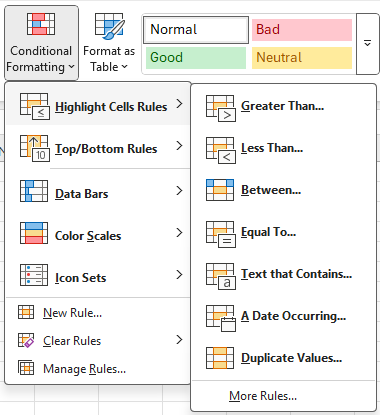Click More Rules link
The width and height of the screenshot is (380, 415).
263,396
